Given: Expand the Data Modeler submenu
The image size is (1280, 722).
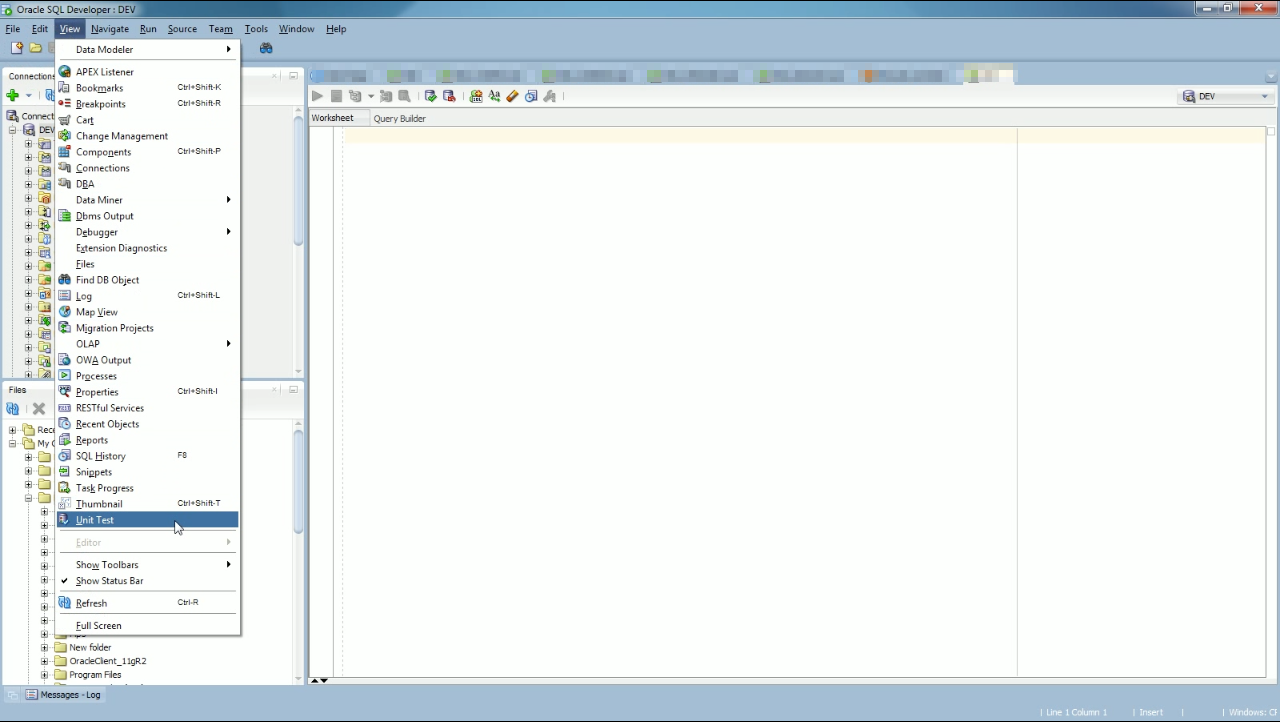Looking at the screenshot, I should click(x=148, y=49).
